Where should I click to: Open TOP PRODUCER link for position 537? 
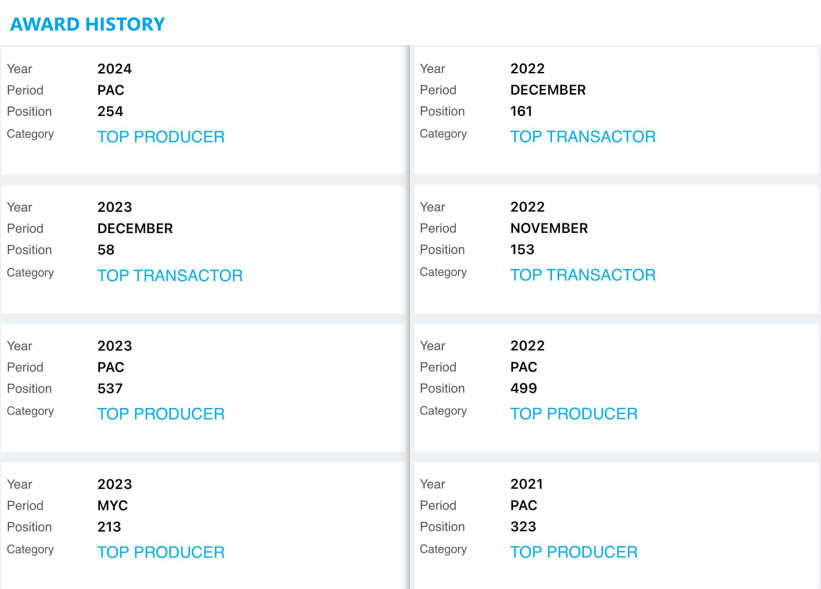tap(160, 414)
